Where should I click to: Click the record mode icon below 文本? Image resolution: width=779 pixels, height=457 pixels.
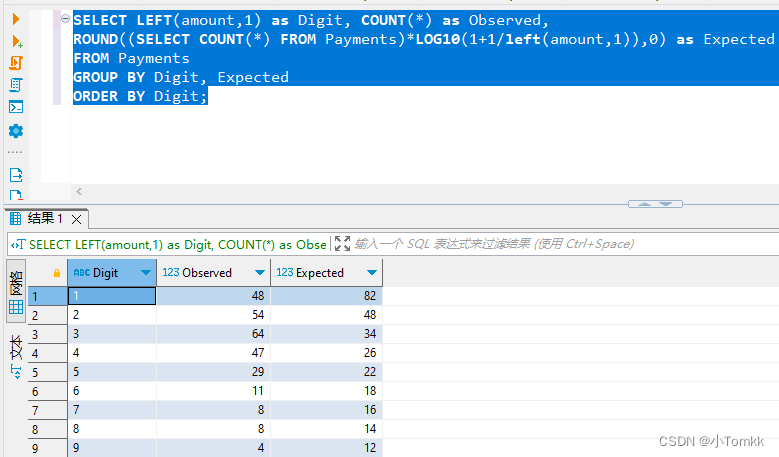coord(16,372)
